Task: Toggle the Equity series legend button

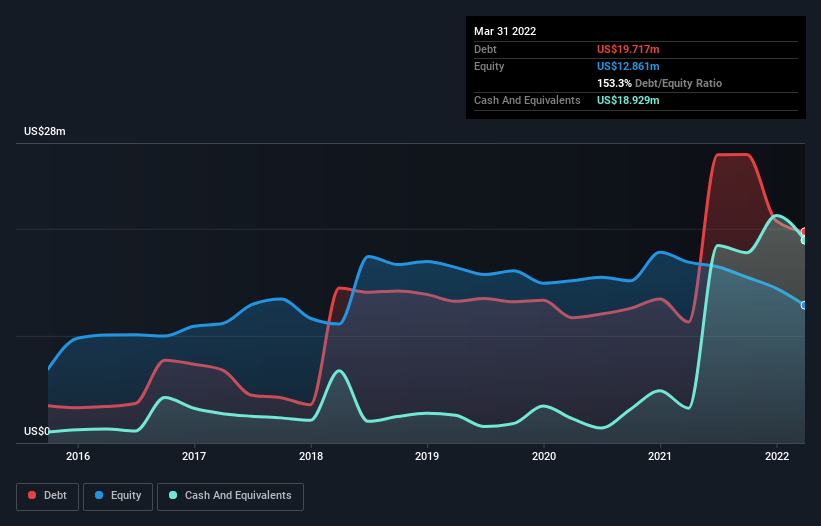Action: click(x=118, y=496)
